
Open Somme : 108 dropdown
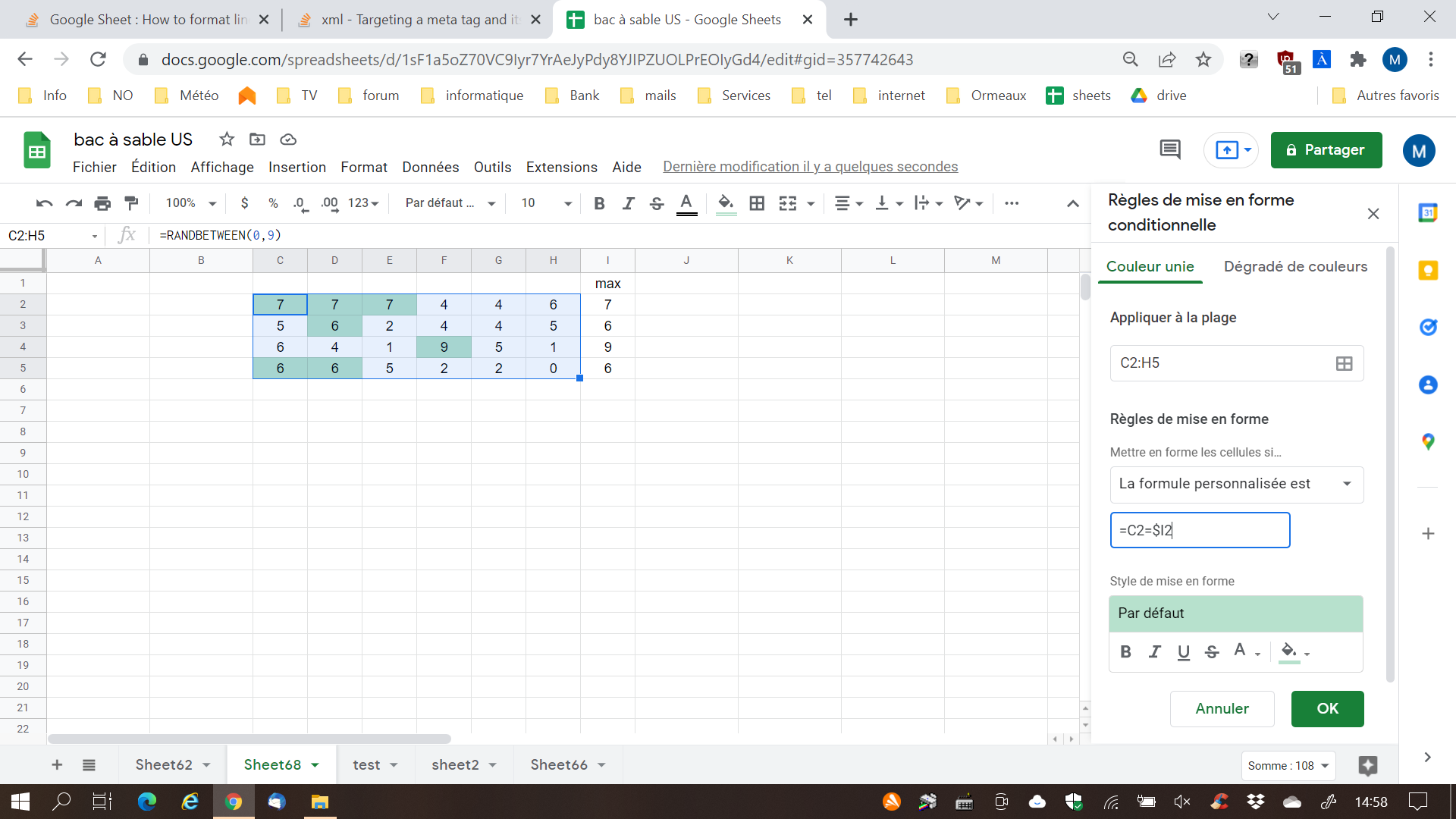pyautogui.click(x=1288, y=766)
